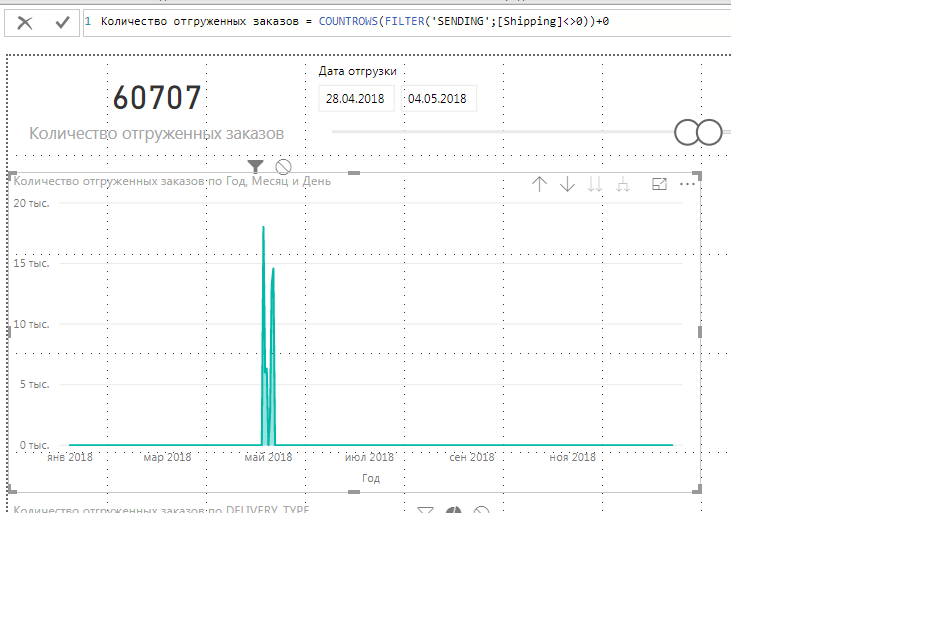Click into the DAX formula bar text
The height and width of the screenshot is (623, 926).
(x=354, y=22)
